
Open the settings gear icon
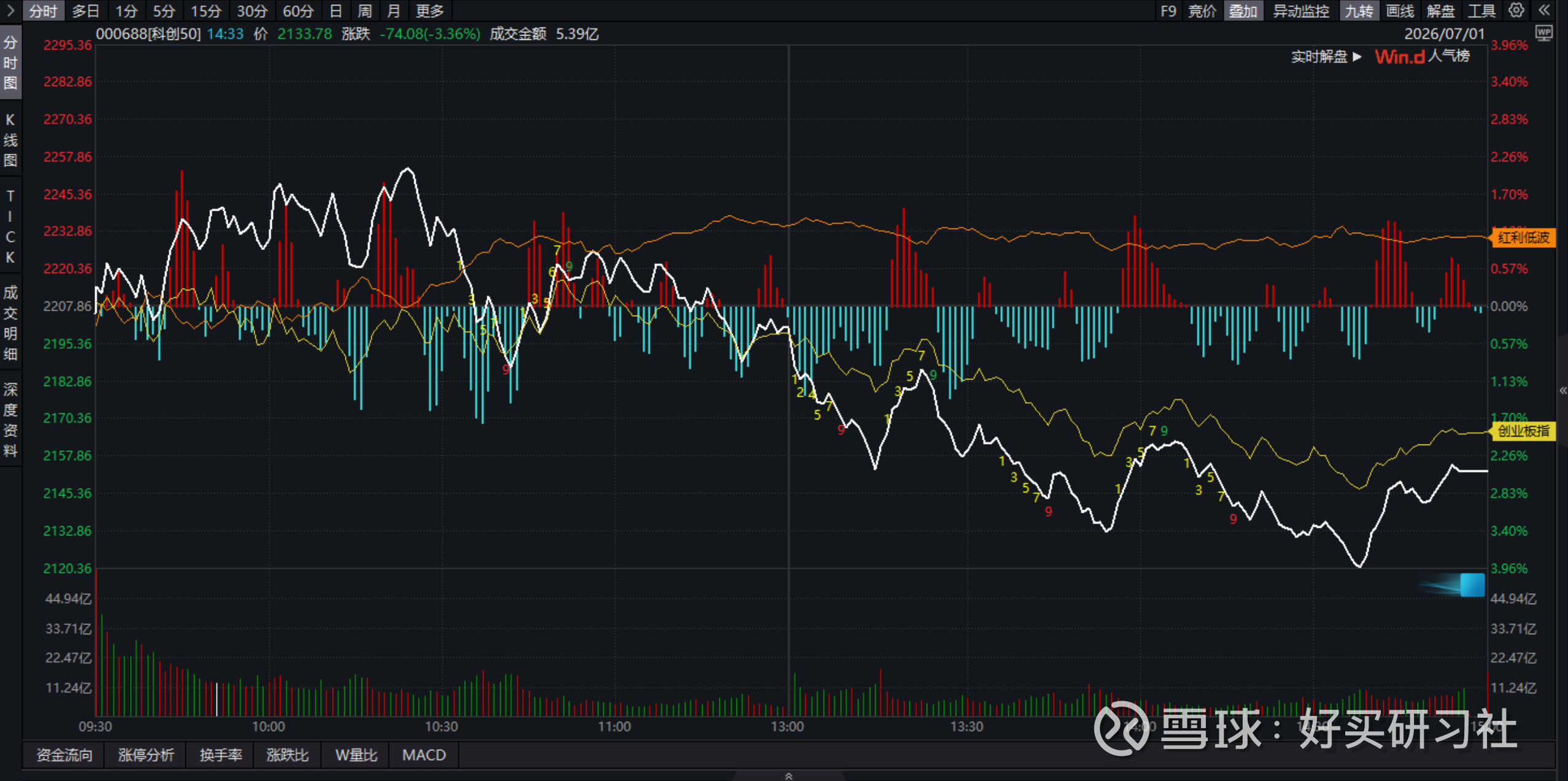click(x=1516, y=10)
